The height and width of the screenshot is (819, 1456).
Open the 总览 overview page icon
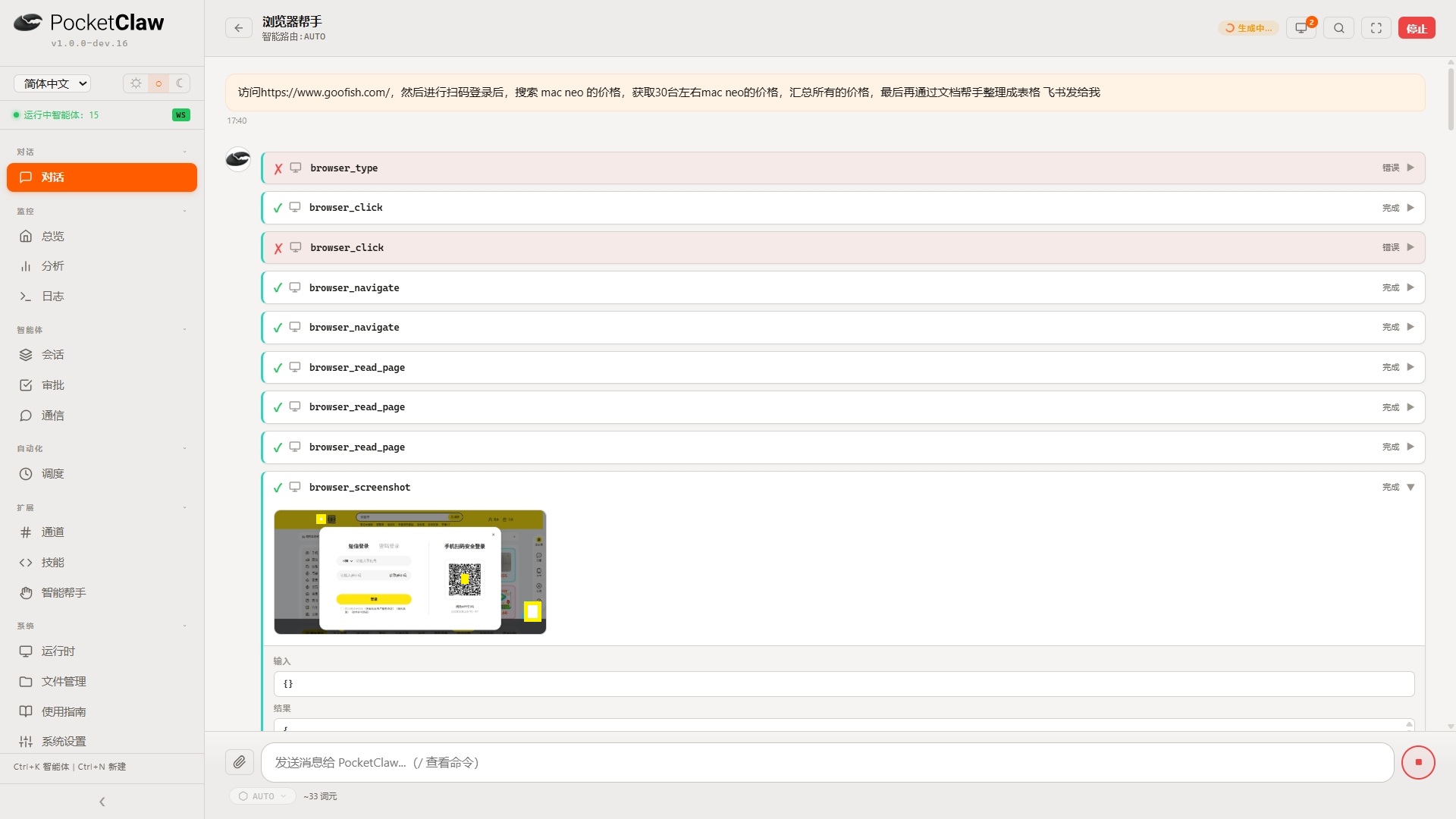click(26, 237)
